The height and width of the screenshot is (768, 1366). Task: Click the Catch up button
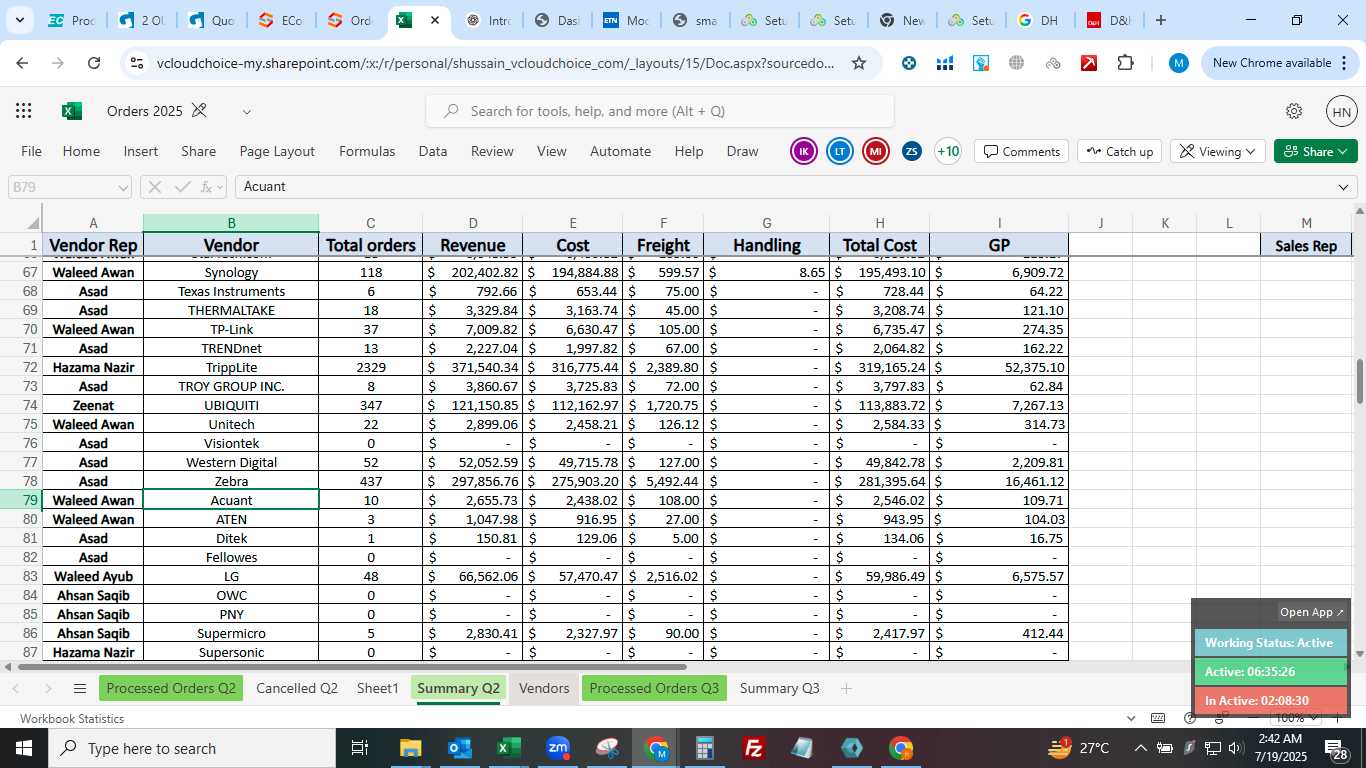coord(1120,151)
